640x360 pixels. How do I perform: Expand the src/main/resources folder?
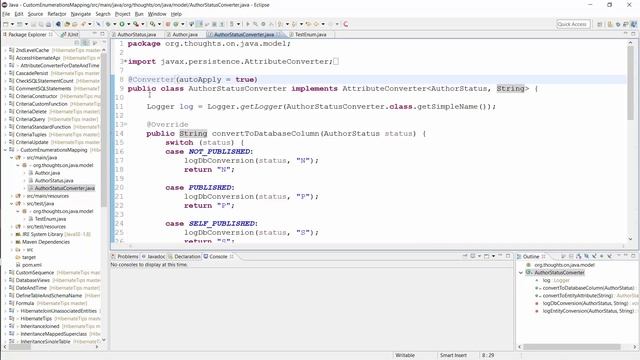click(x=12, y=196)
